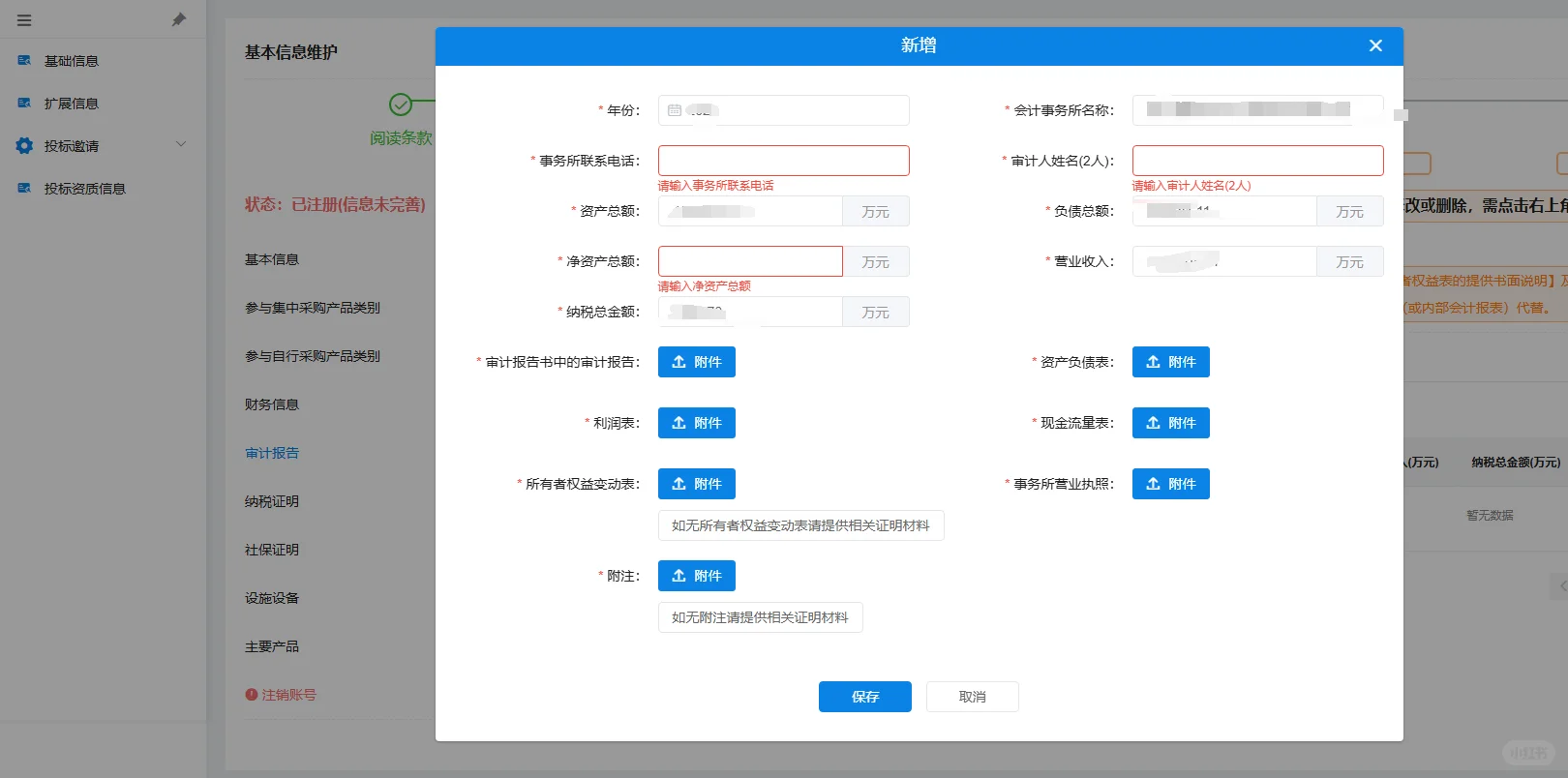Click the 如无所有者权益变动表请提供相关证明材料 hint box
This screenshot has height=778, width=1568.
coord(801,525)
